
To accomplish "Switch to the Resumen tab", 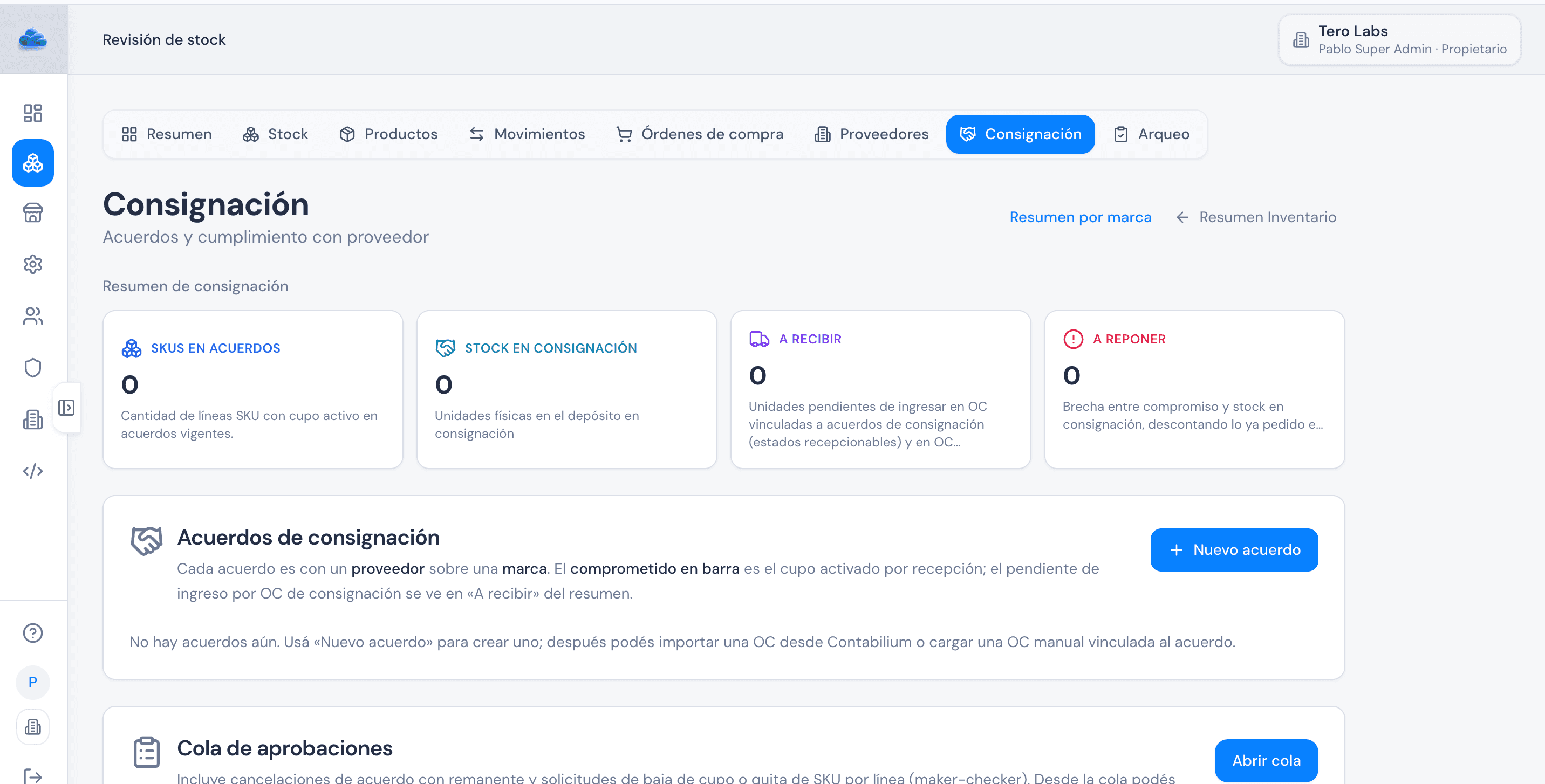I will tap(167, 134).
